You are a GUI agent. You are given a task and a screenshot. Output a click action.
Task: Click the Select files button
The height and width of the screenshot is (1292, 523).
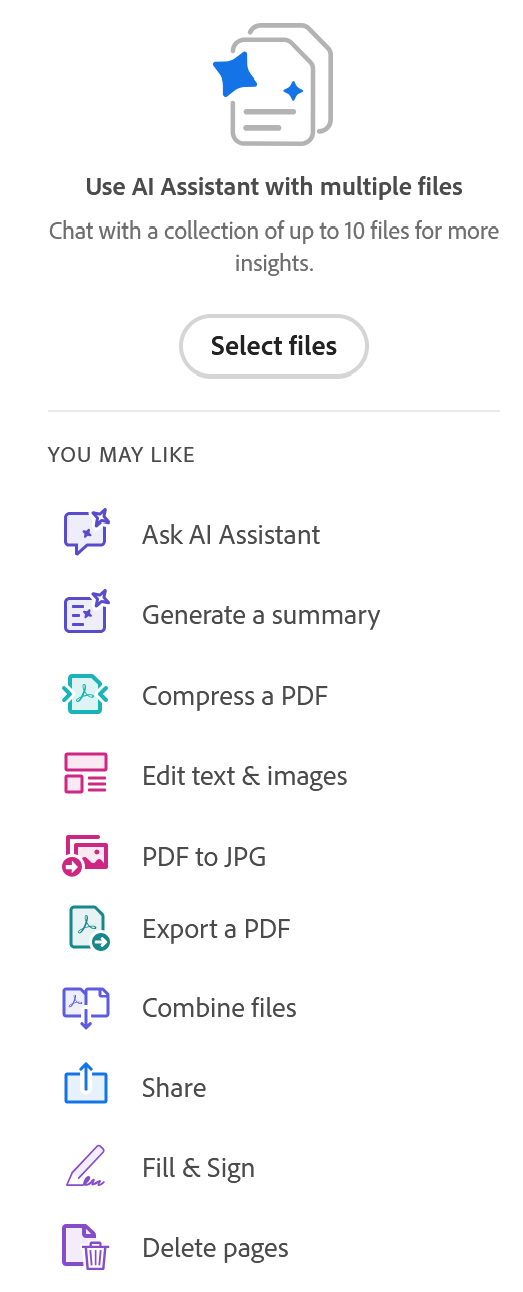[273, 346]
